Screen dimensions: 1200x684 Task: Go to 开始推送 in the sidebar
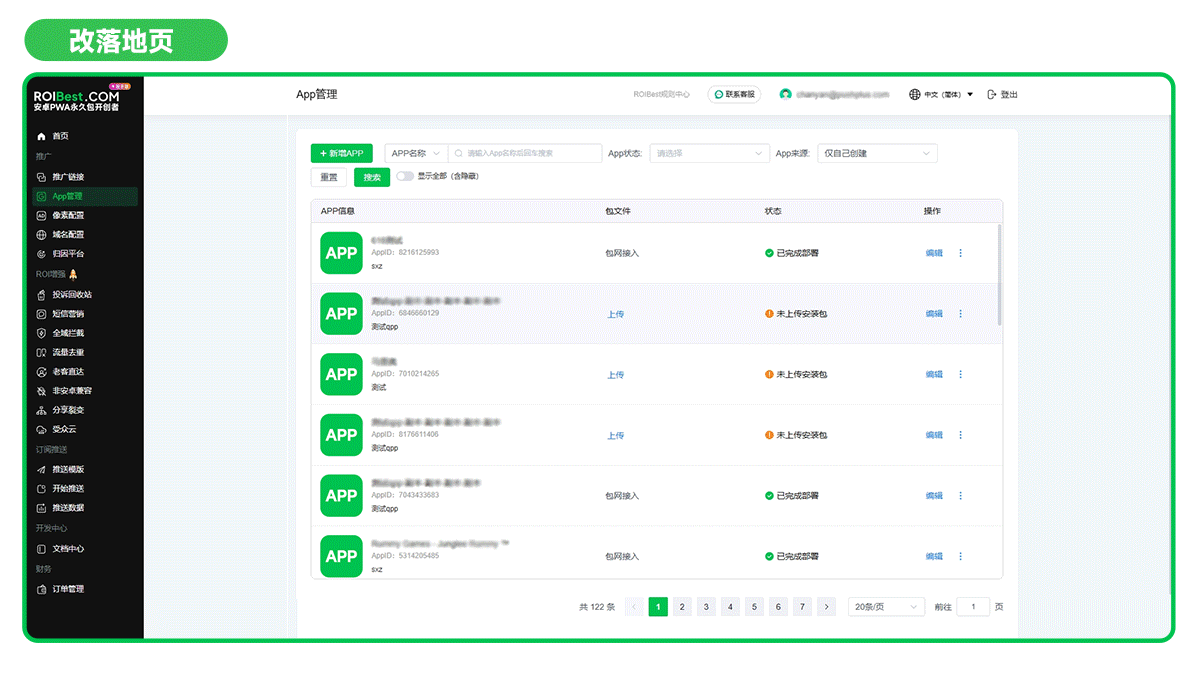[68, 489]
